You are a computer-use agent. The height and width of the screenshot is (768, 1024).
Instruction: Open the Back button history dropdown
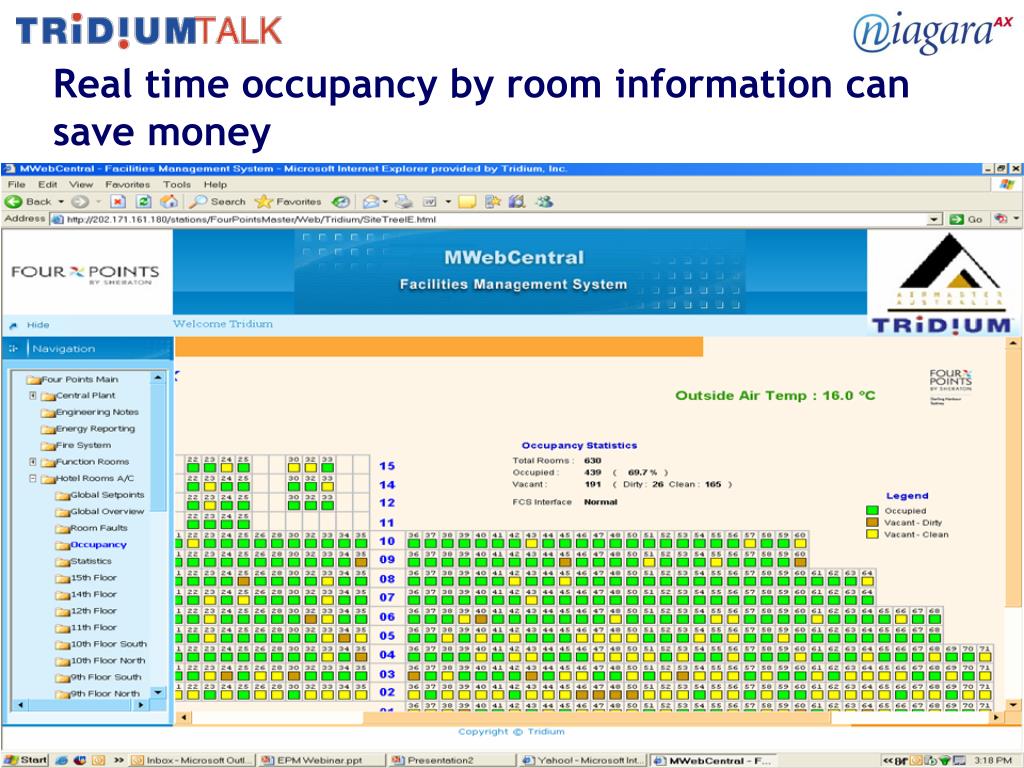[61, 202]
